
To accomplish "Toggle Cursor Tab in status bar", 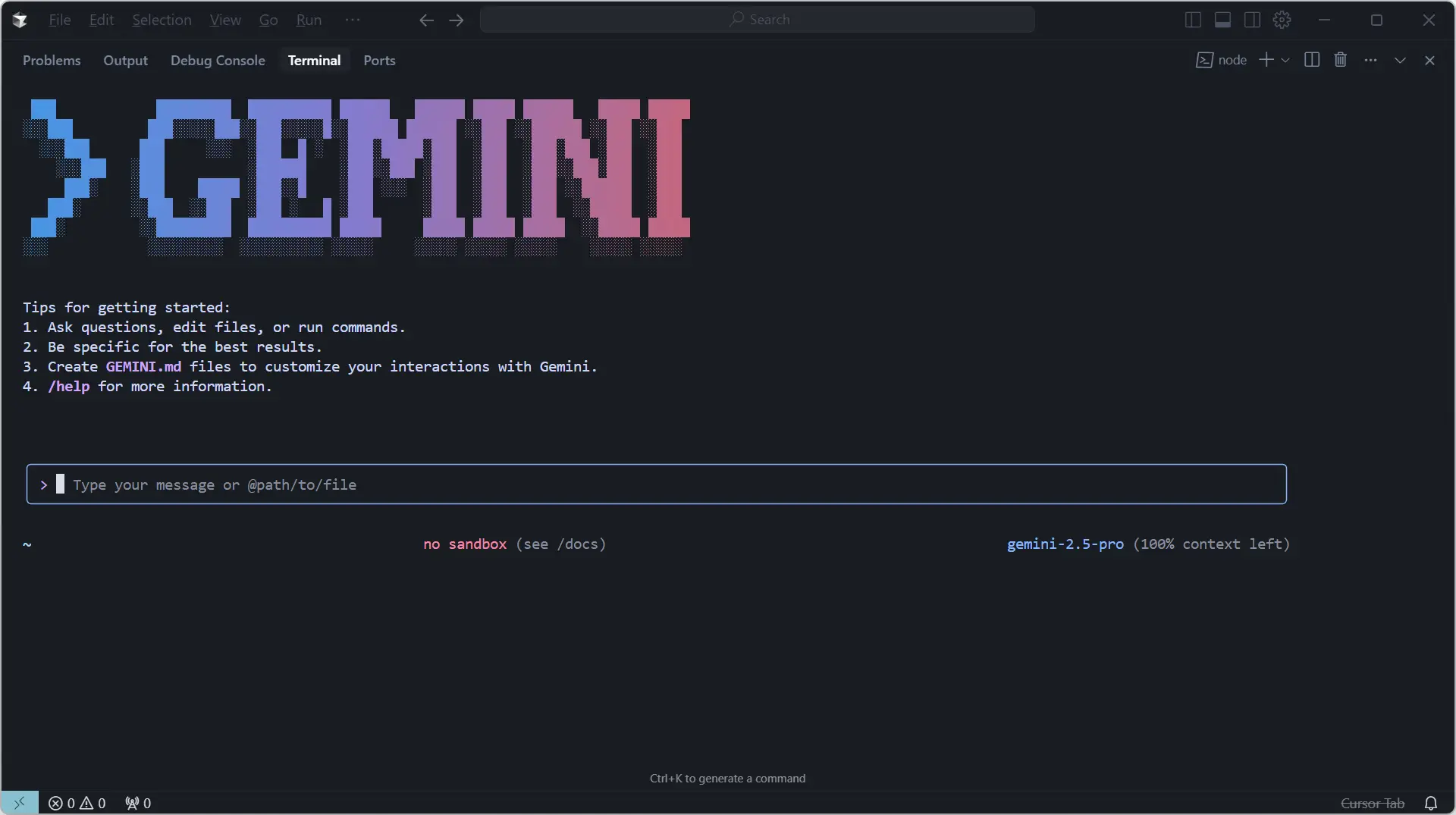I will pos(1372,804).
